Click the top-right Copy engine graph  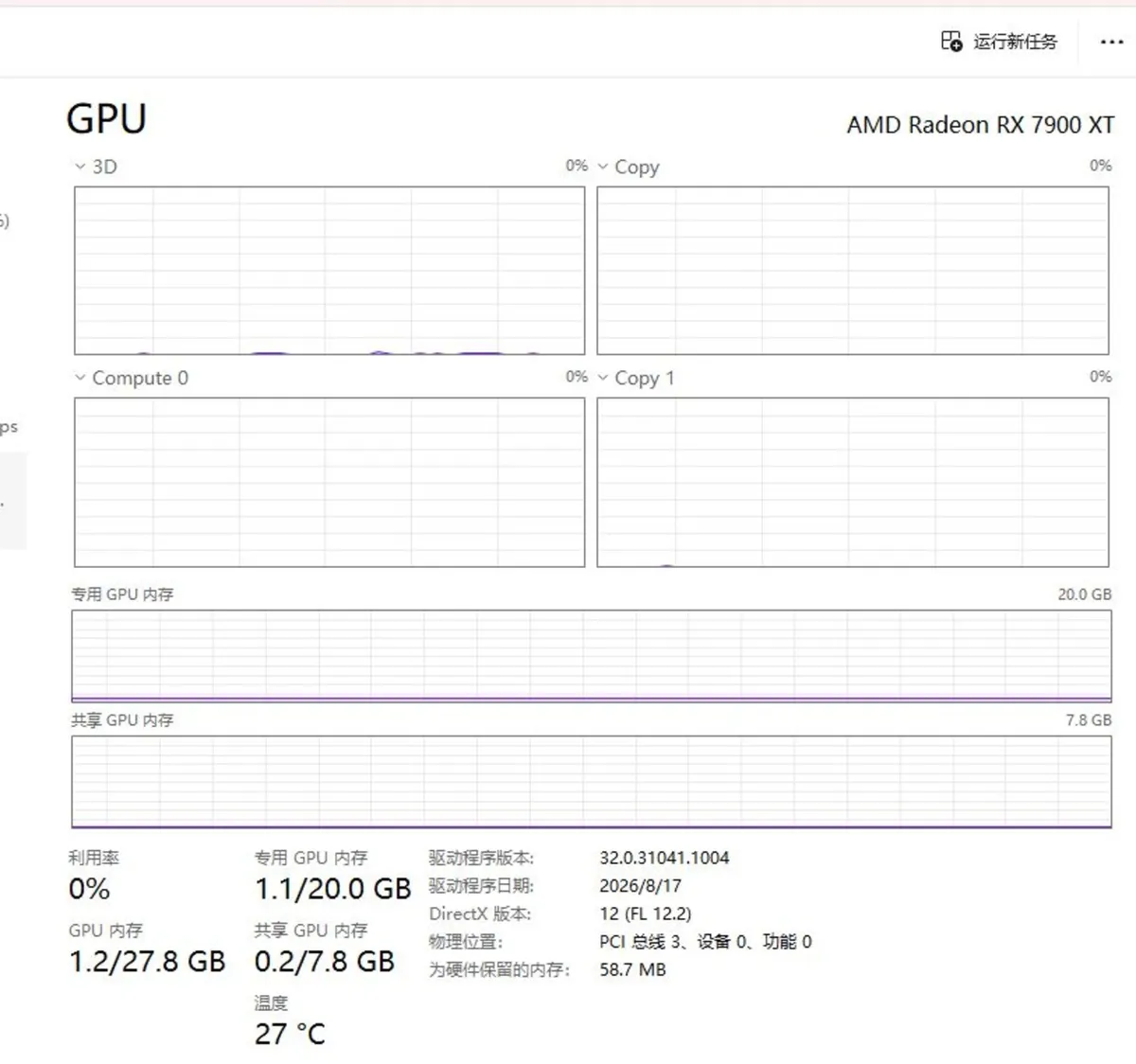[853, 271]
